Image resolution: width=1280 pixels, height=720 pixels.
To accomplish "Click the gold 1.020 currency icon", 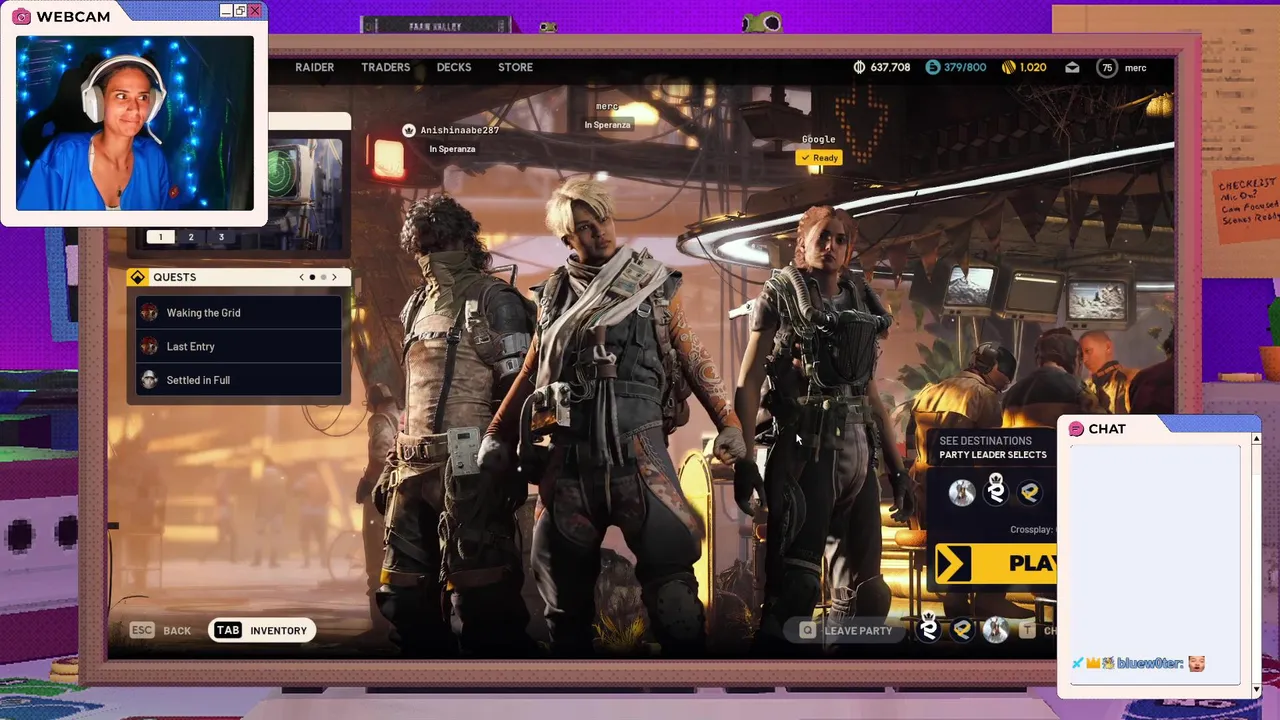I will click(1009, 67).
